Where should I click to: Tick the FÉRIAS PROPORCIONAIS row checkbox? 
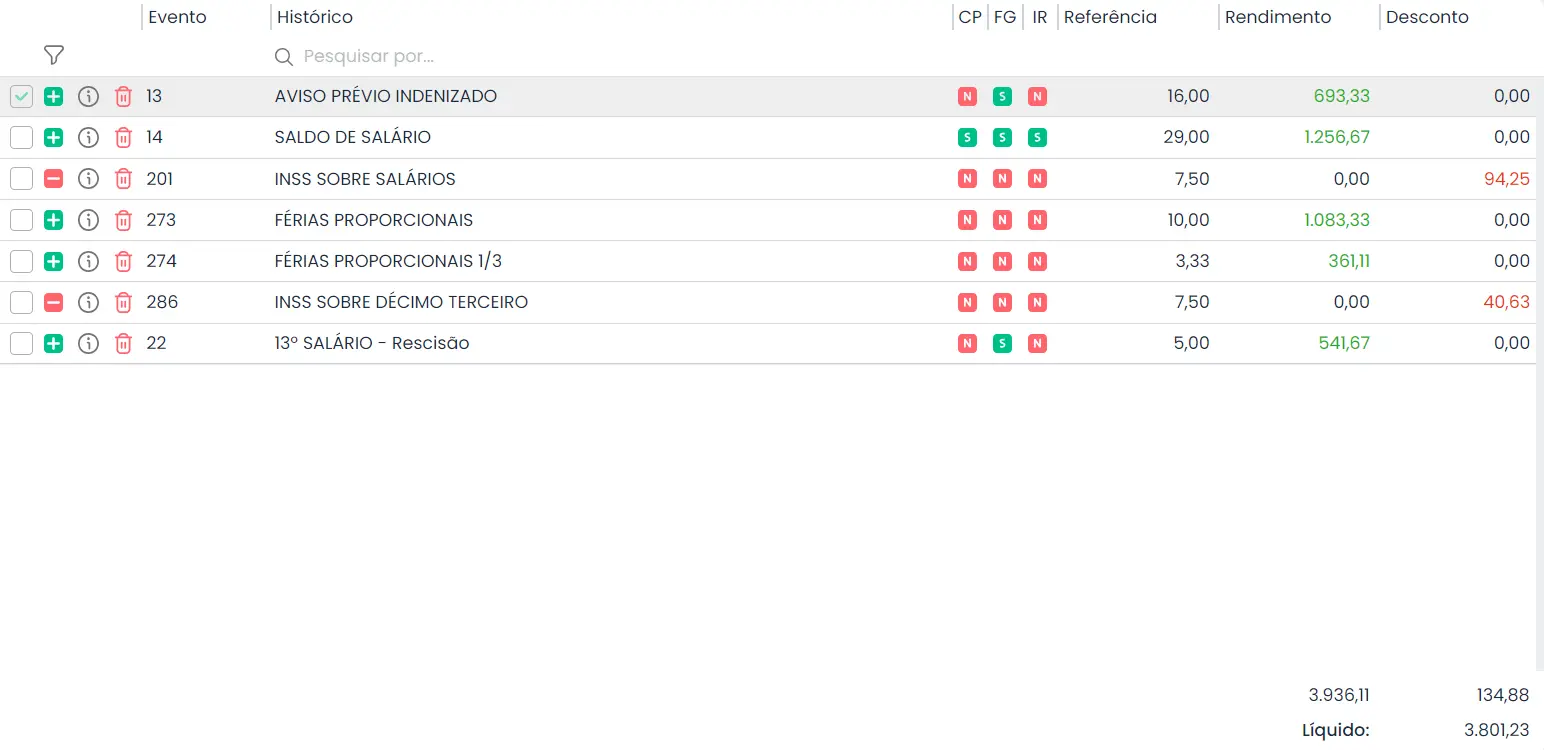pos(21,220)
